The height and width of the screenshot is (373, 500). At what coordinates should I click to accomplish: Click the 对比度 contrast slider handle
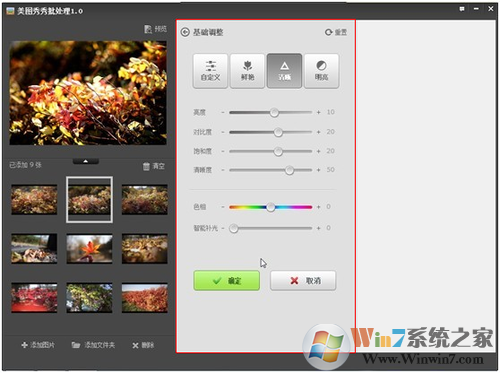(x=278, y=132)
